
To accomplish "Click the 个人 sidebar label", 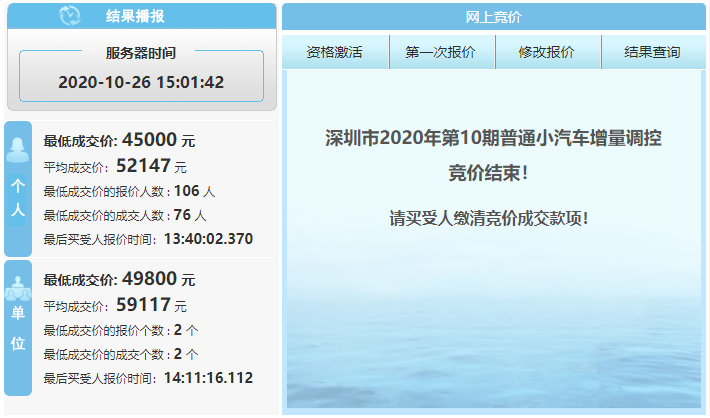I will (18, 197).
